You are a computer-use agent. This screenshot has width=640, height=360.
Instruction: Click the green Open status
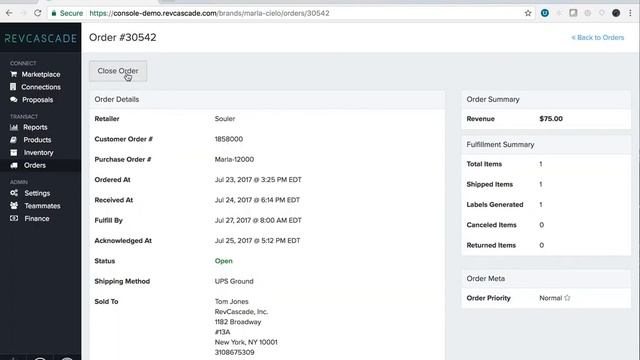point(224,261)
